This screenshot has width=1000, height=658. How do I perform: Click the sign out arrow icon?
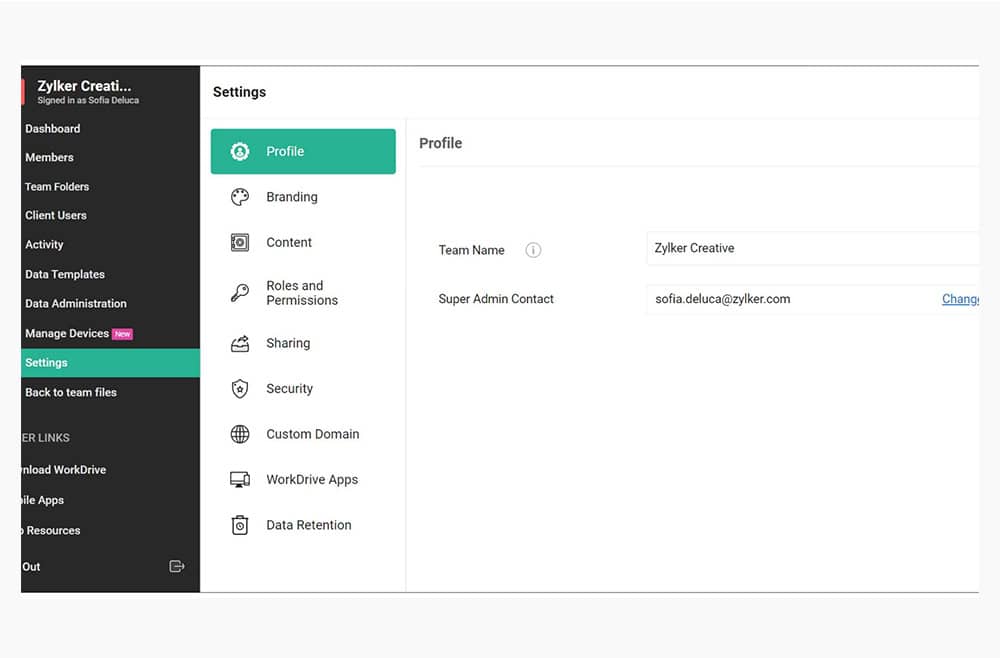177,566
